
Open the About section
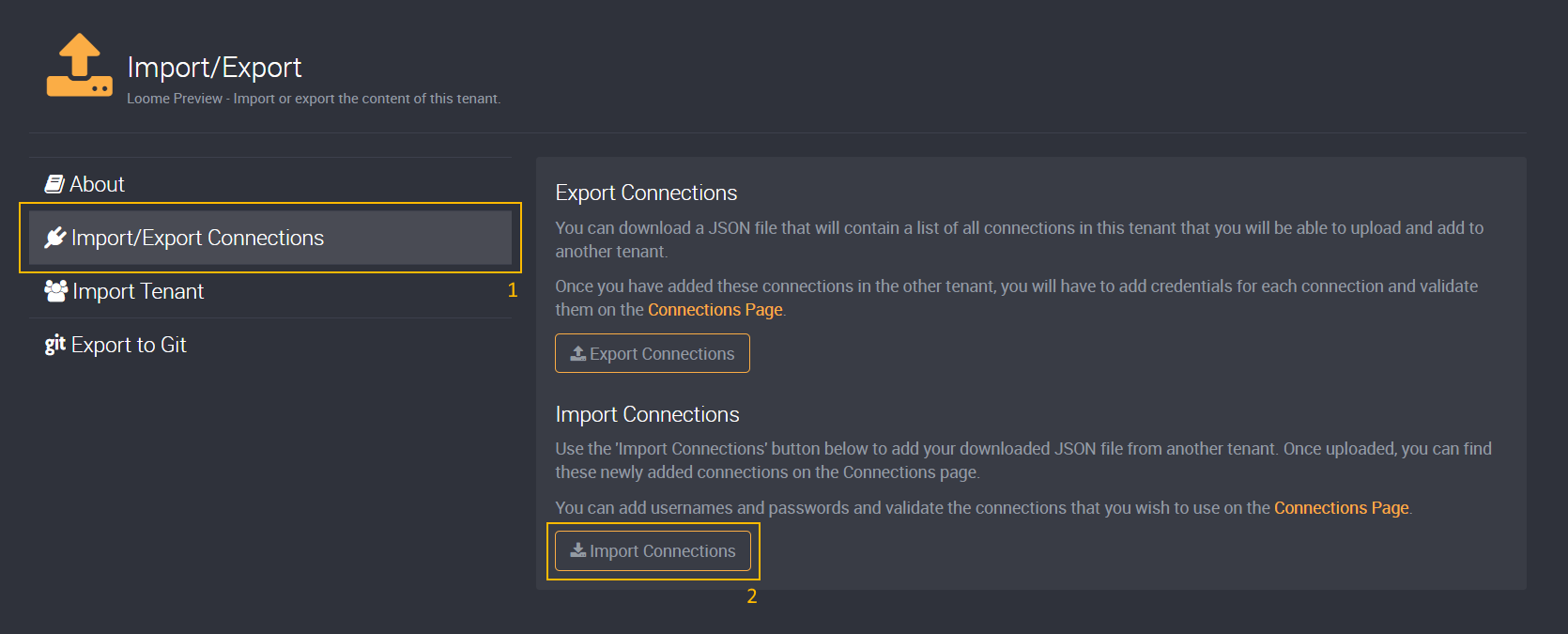pos(270,184)
